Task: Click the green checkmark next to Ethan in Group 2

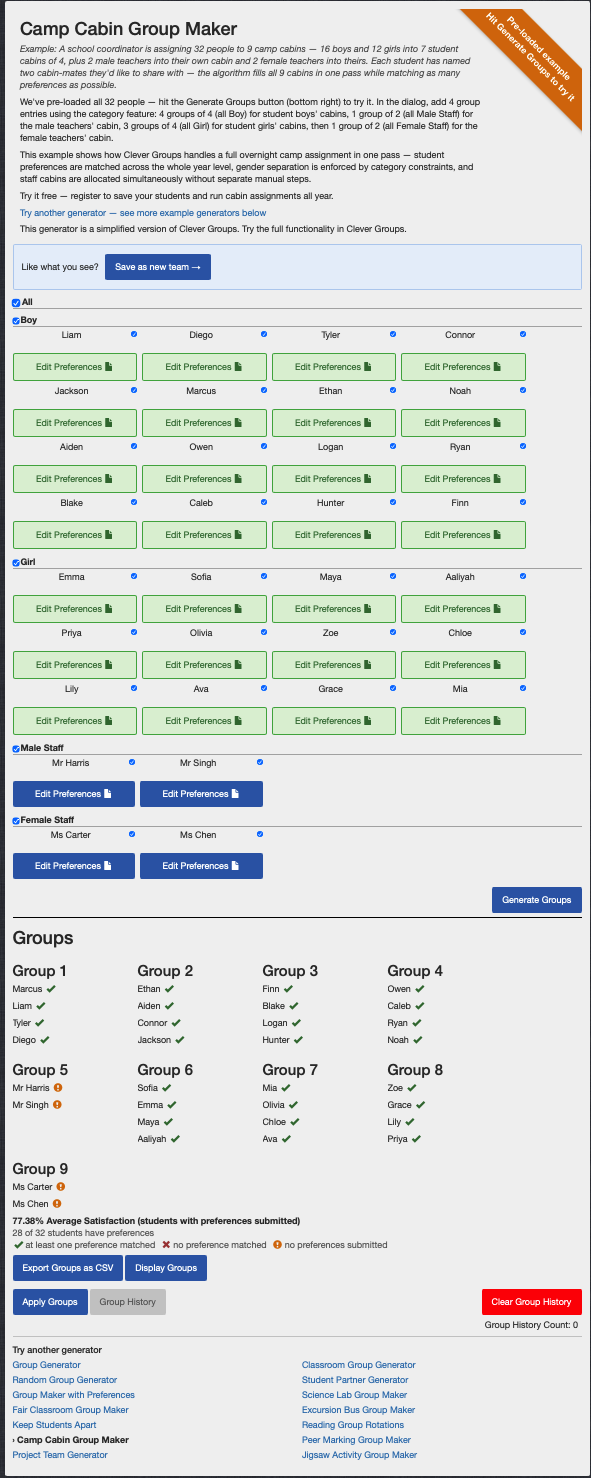Action: pos(170,989)
